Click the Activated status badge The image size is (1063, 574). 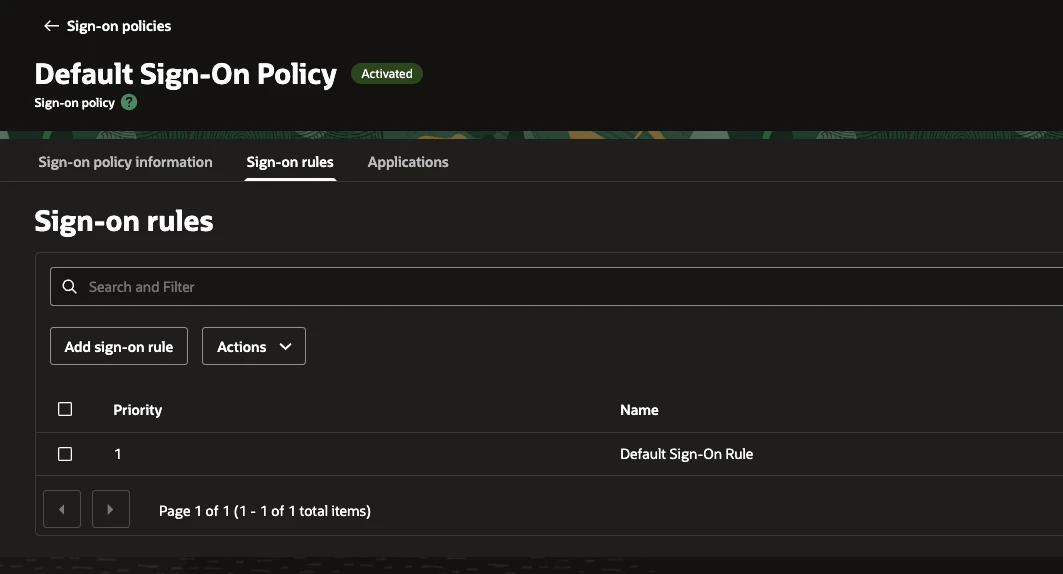(386, 73)
